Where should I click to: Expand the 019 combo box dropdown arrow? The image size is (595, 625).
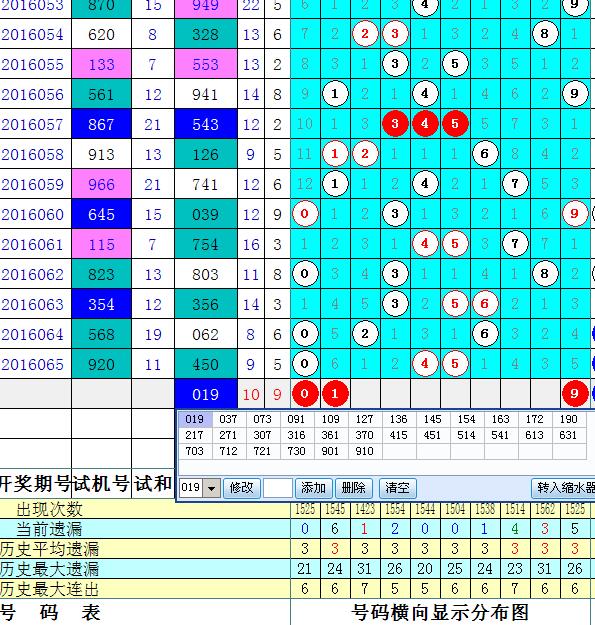point(212,488)
